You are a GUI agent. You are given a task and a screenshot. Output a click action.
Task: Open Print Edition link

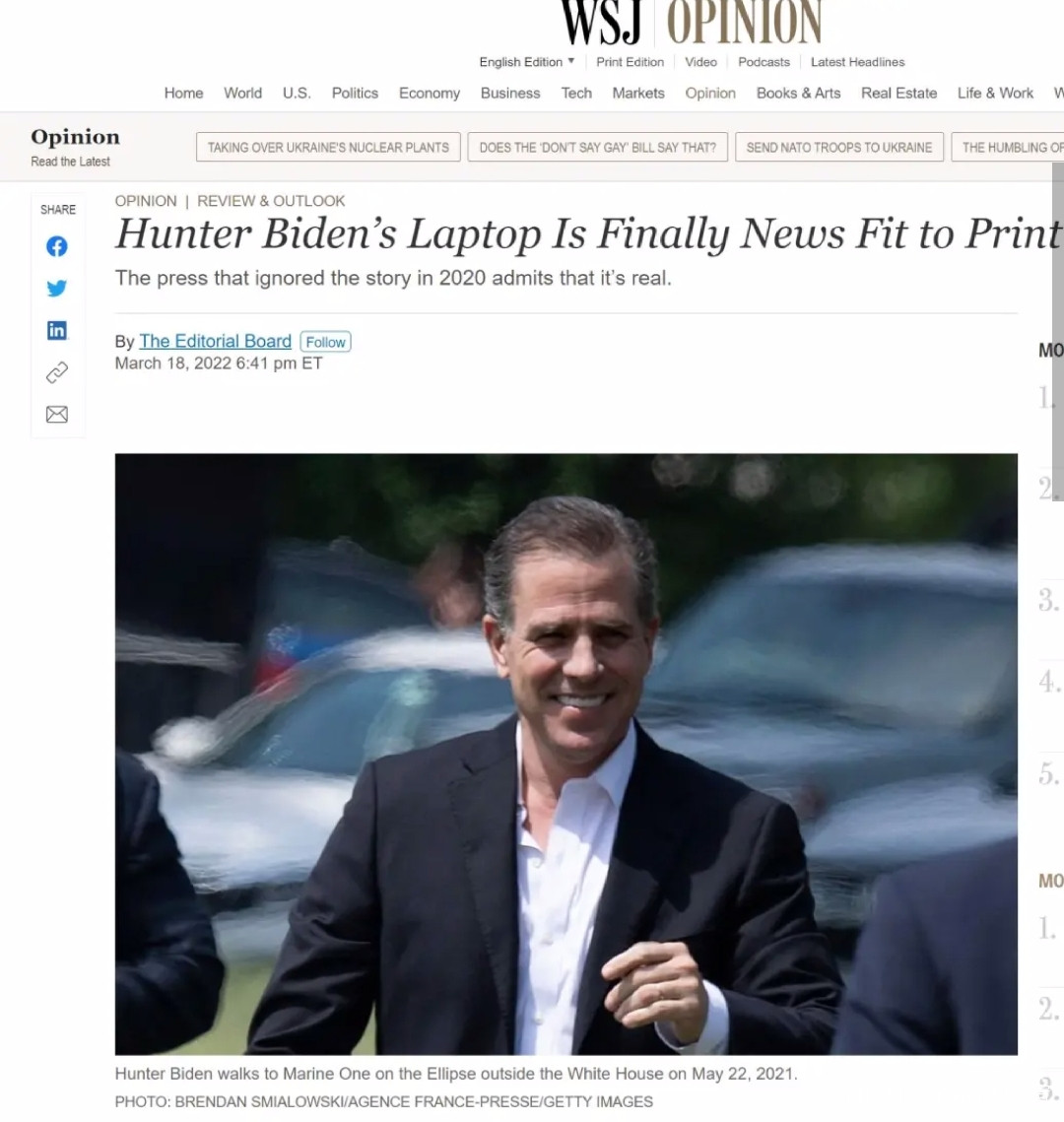click(630, 61)
